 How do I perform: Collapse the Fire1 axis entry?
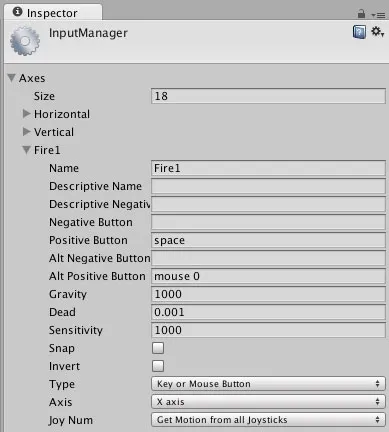point(26,150)
